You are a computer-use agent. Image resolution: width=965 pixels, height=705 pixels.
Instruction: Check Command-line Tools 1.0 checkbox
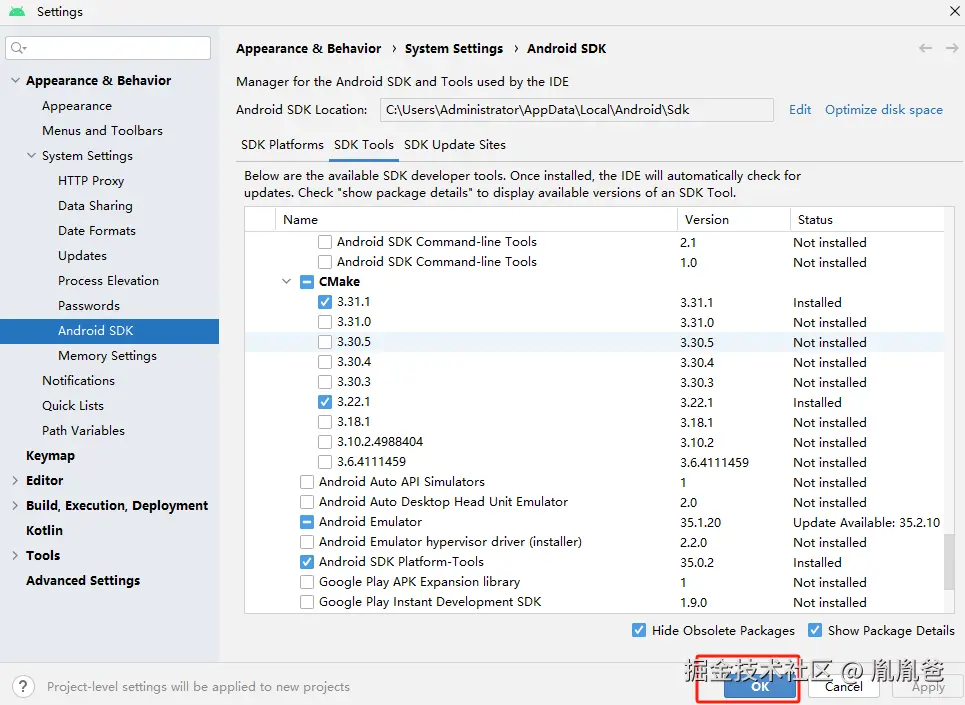pos(325,262)
